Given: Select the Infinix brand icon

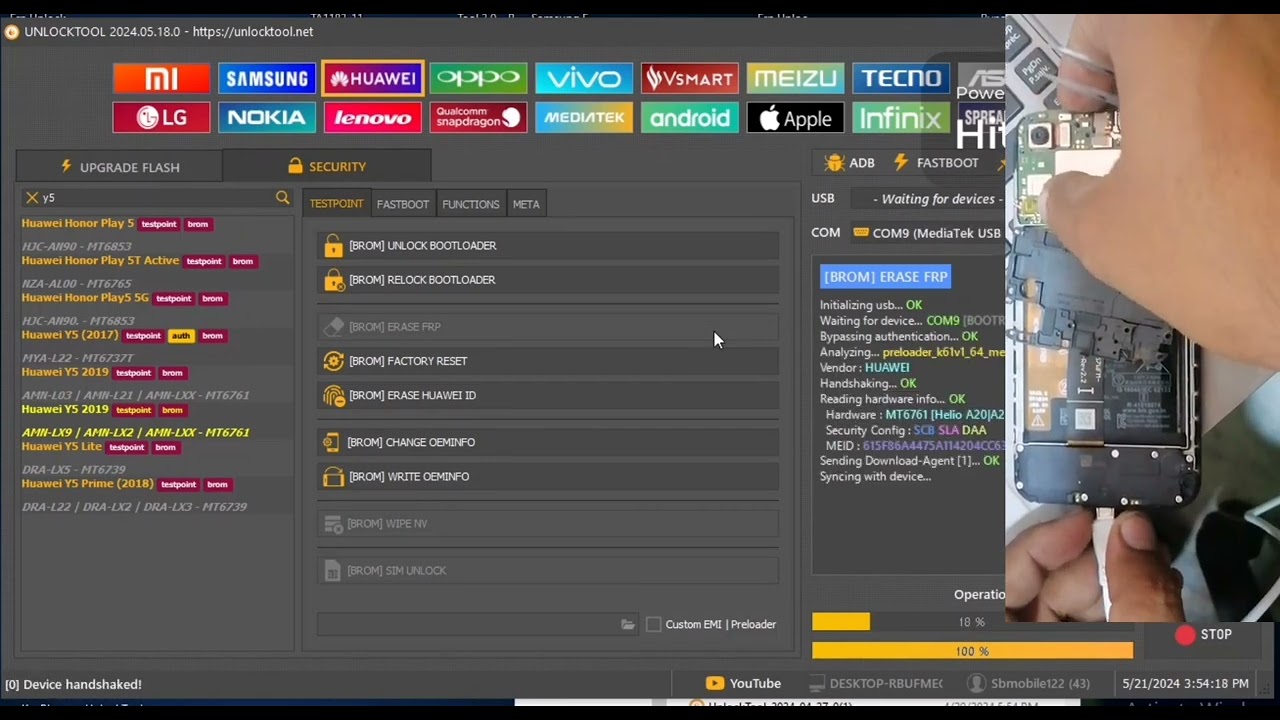Looking at the screenshot, I should 901,118.
